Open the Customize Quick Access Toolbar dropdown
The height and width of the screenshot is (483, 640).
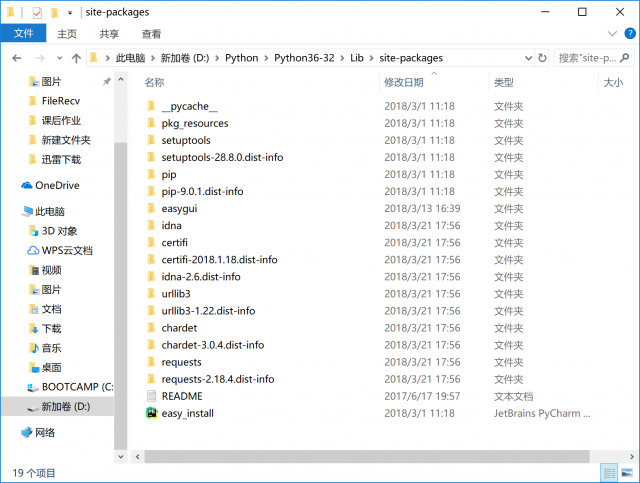pos(70,12)
